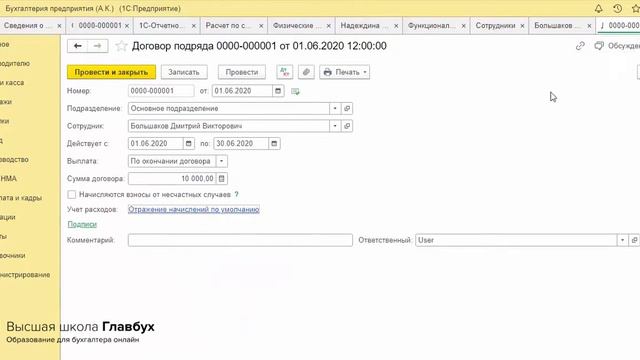
Task: Open Банк и касса sidebar section
Action: (12, 83)
